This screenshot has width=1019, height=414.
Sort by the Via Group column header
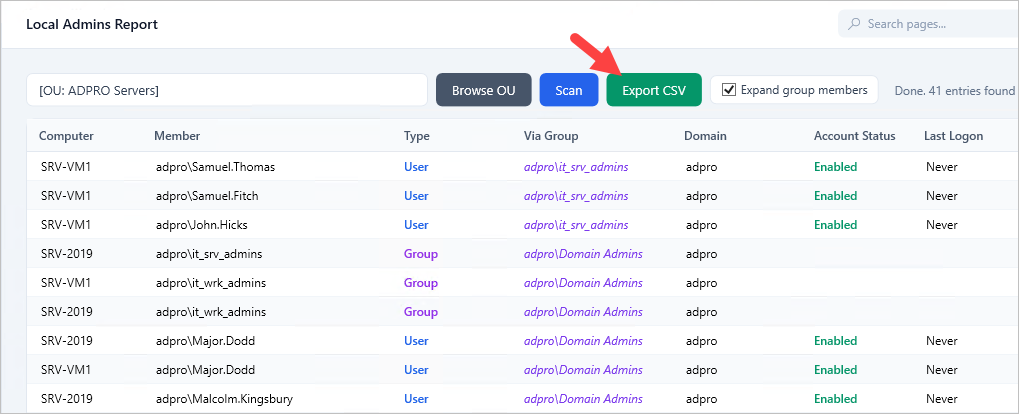pos(551,136)
